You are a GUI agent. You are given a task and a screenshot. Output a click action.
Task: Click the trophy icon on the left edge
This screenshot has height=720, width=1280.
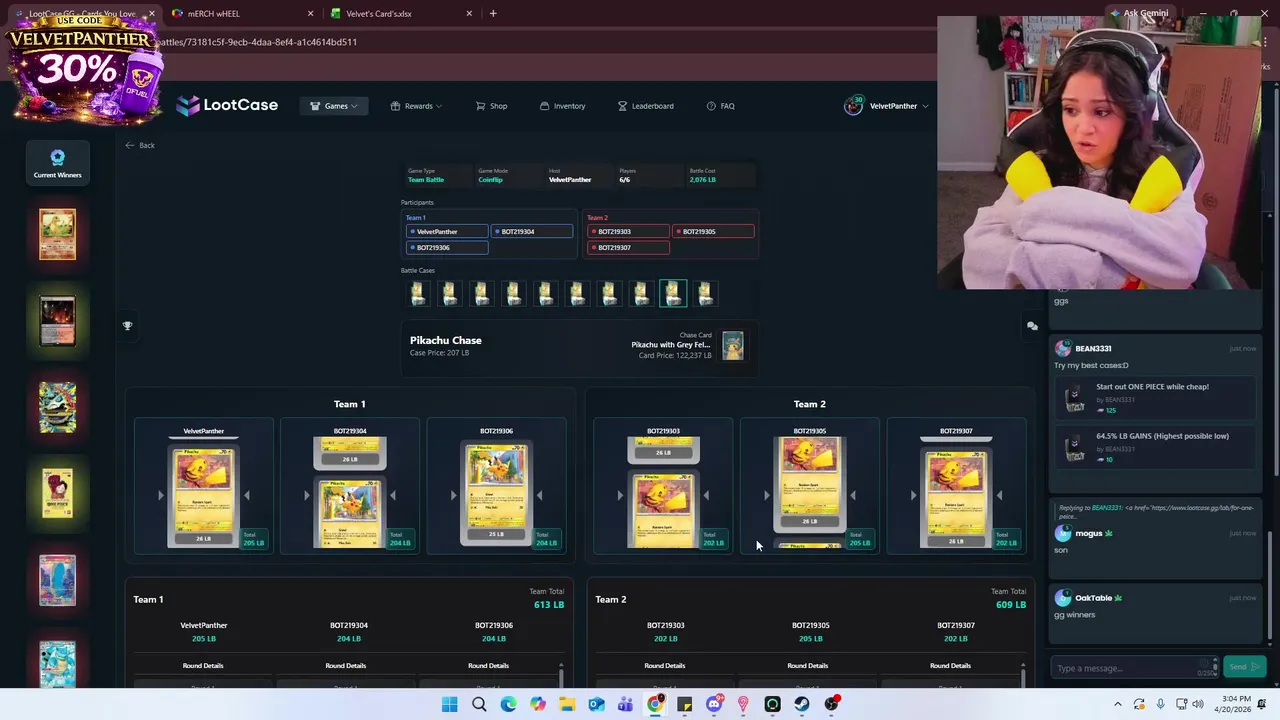click(x=127, y=326)
